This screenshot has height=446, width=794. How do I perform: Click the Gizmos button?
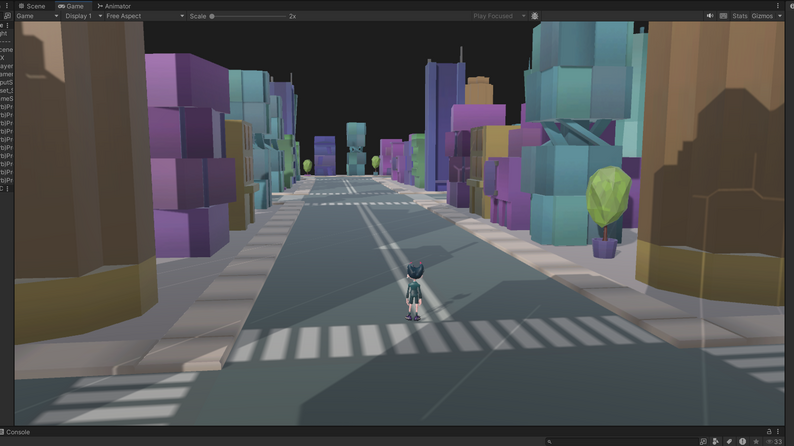click(x=761, y=16)
